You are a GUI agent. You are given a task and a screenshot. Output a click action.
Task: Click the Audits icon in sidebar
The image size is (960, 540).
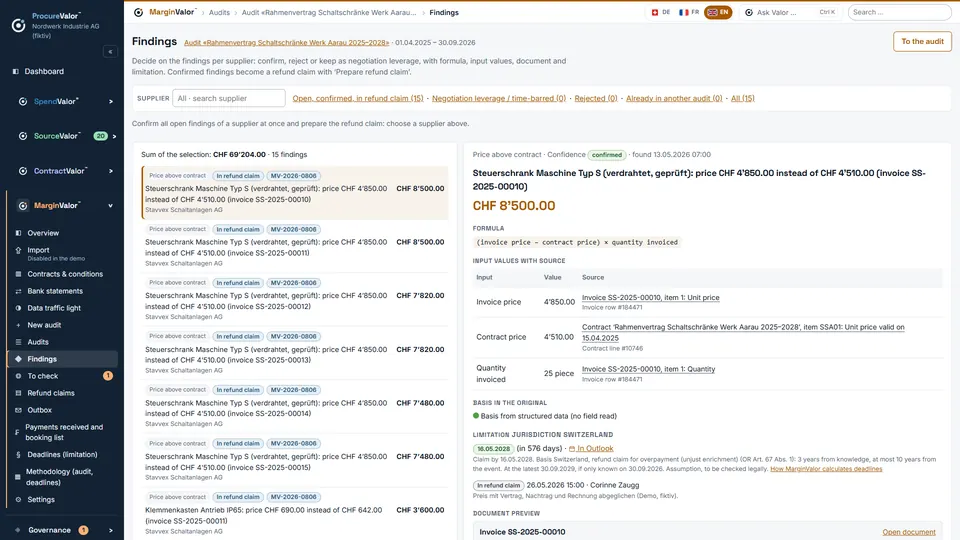(18, 342)
